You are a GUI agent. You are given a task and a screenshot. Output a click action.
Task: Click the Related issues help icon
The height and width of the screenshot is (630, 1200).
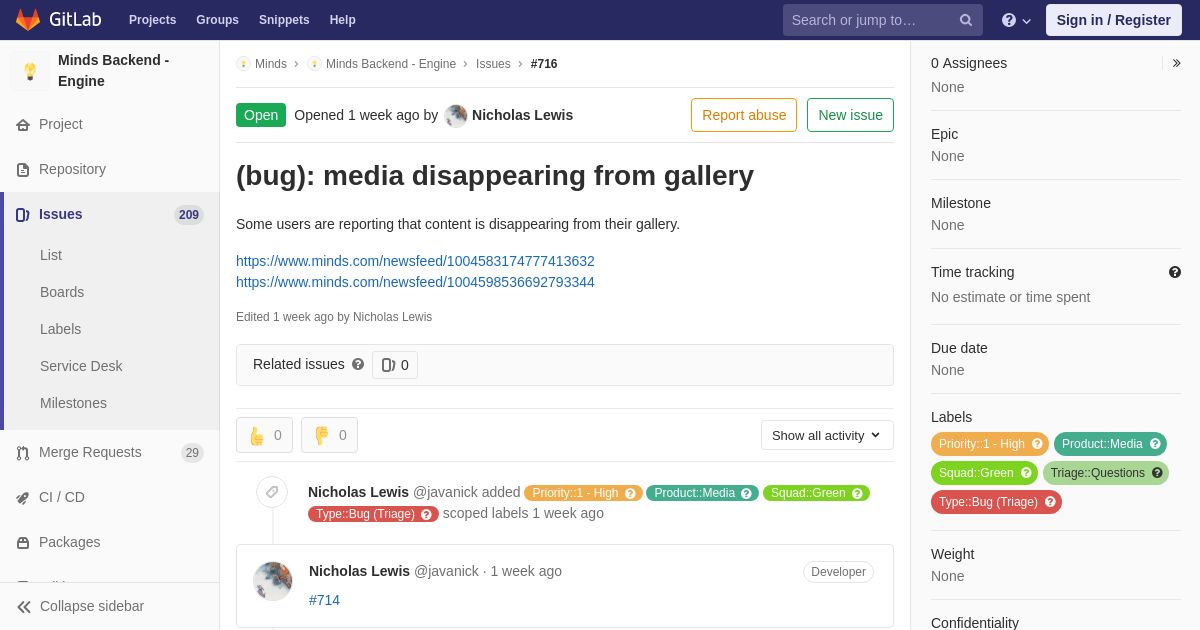click(358, 365)
